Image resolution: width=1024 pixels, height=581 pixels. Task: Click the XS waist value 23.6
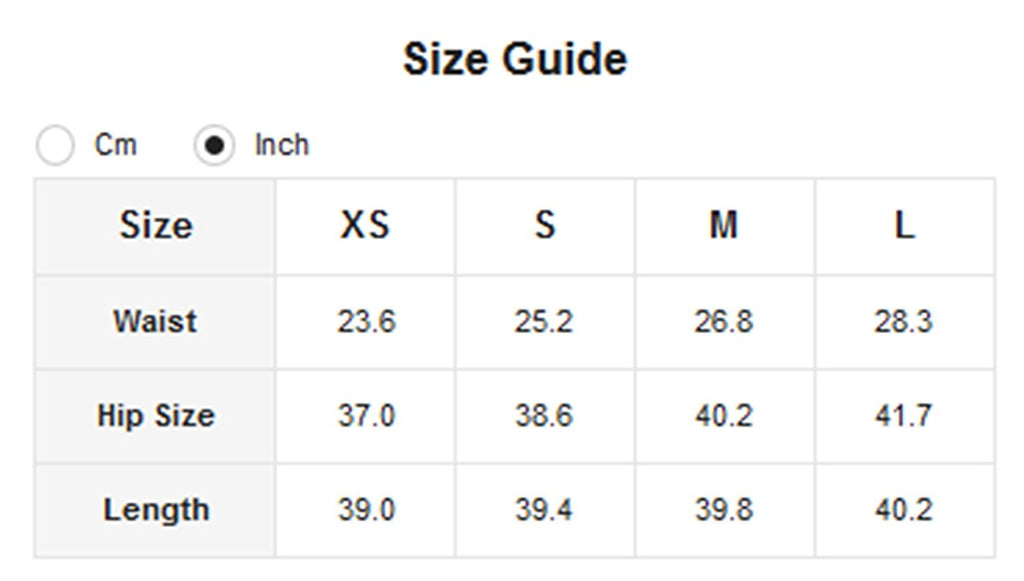[366, 322]
